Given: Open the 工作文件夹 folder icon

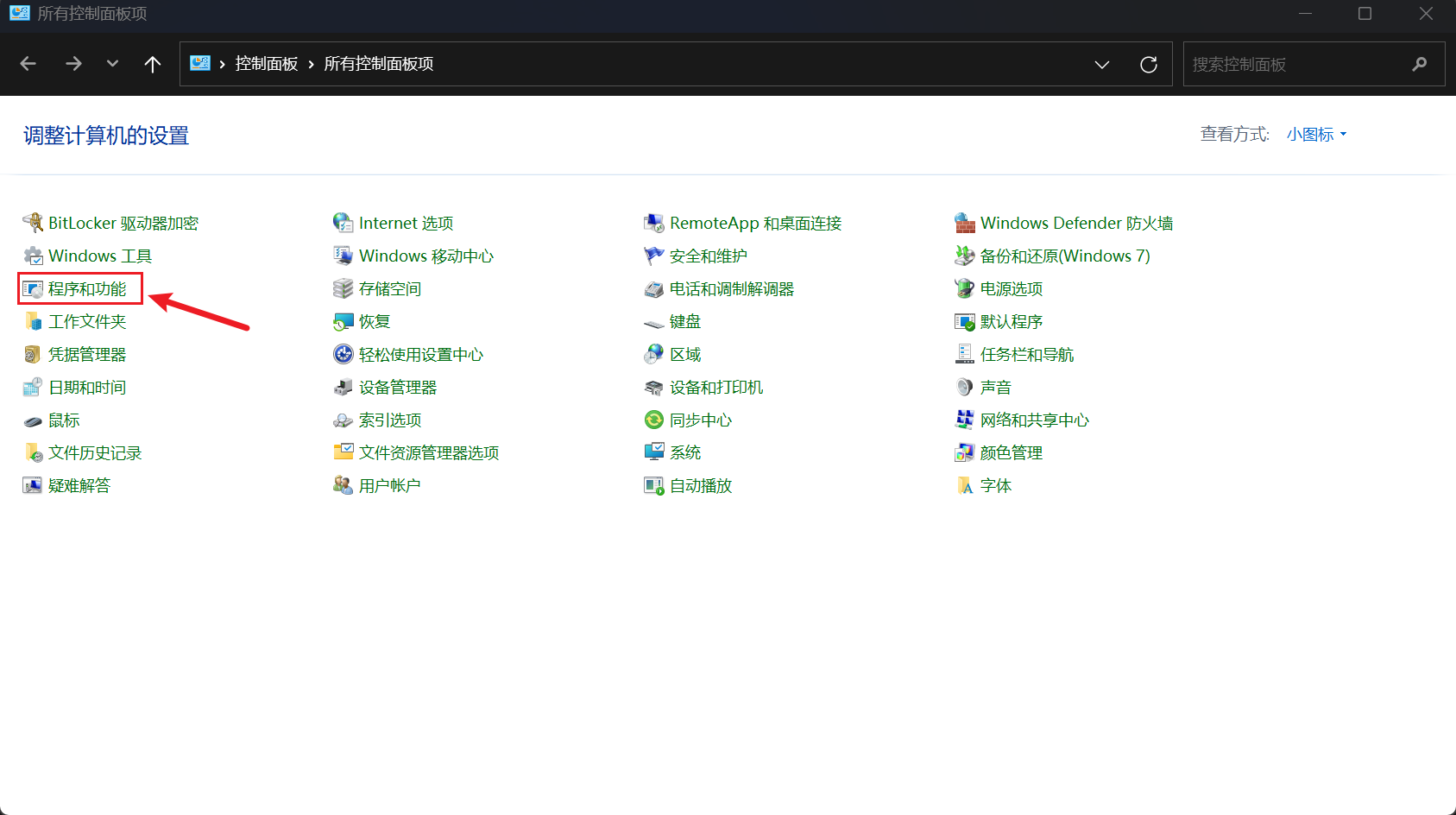Looking at the screenshot, I should click(33, 321).
